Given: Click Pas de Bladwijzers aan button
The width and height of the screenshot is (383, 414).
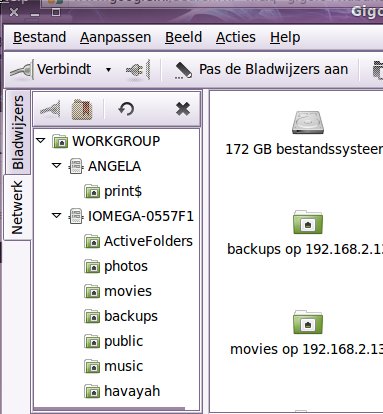Looking at the screenshot, I should click(261, 70).
